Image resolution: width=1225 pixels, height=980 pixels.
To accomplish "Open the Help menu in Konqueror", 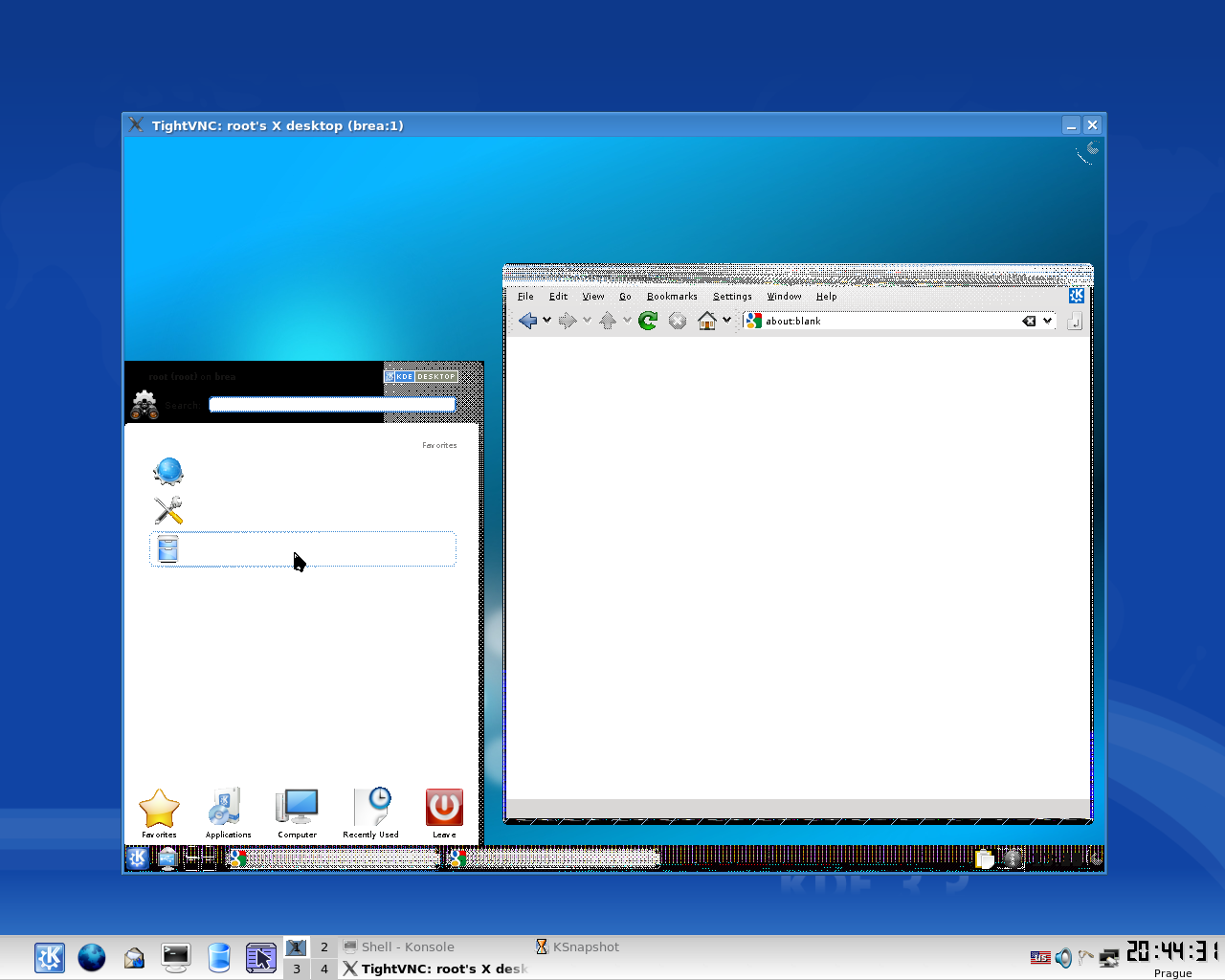I will [x=826, y=297].
